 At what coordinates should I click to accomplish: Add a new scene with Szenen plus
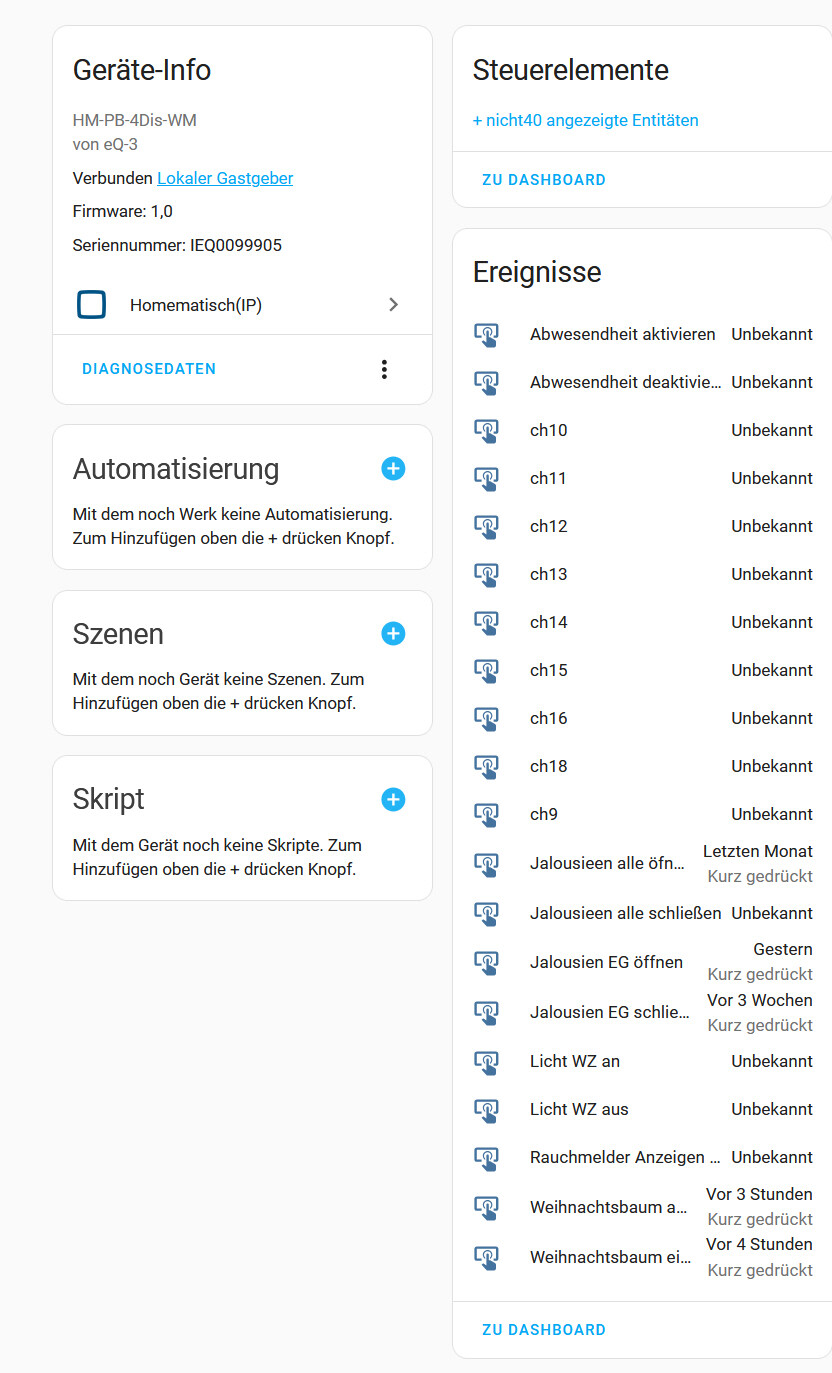393,634
